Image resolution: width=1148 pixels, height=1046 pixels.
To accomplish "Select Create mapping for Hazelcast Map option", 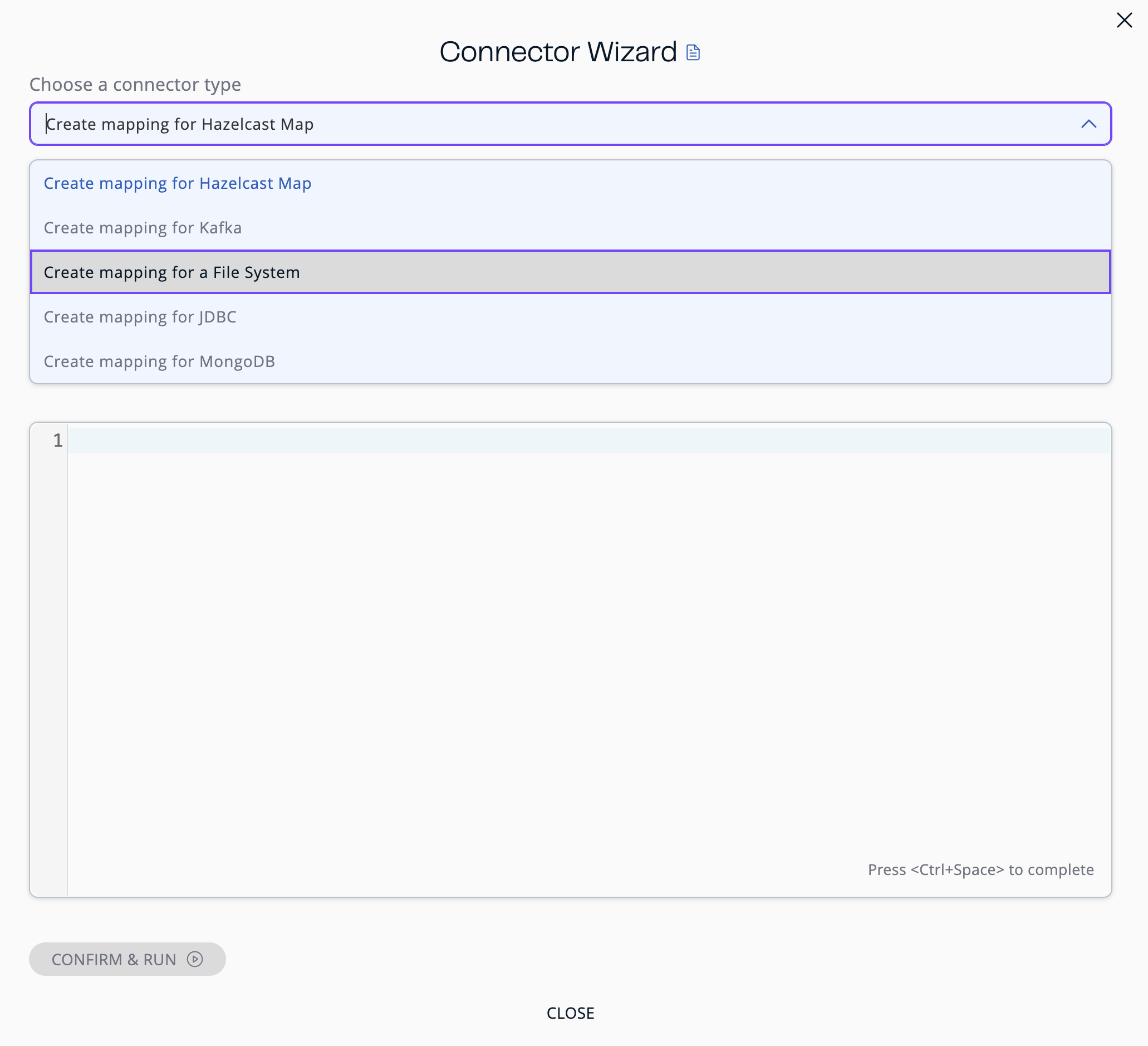I will (x=177, y=183).
